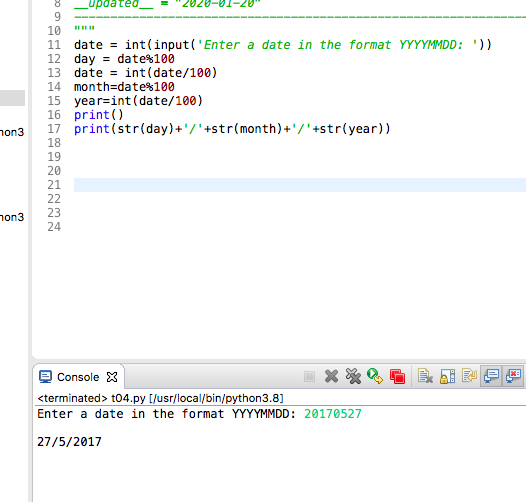Toggle Word Wrap icon in console toolbar
Viewport: 526px width, 502px height.
469,376
